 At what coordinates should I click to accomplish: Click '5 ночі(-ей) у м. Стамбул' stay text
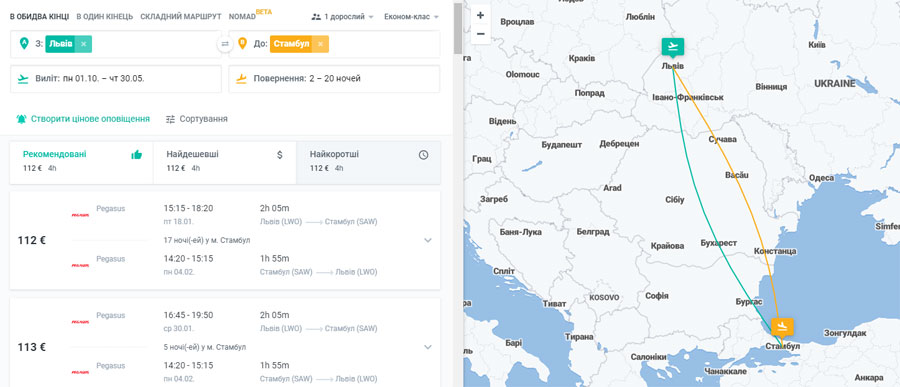tap(205, 347)
